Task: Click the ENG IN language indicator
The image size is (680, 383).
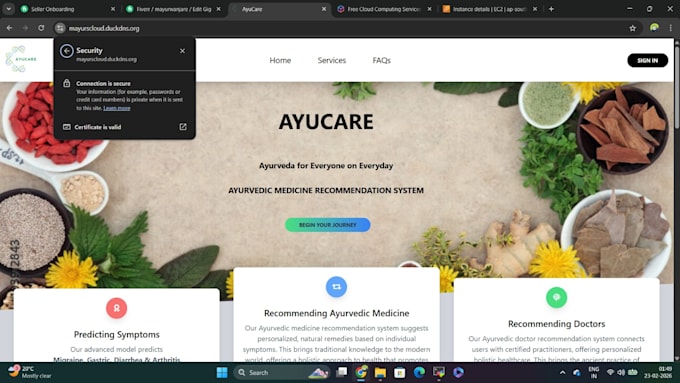Action: click(594, 372)
